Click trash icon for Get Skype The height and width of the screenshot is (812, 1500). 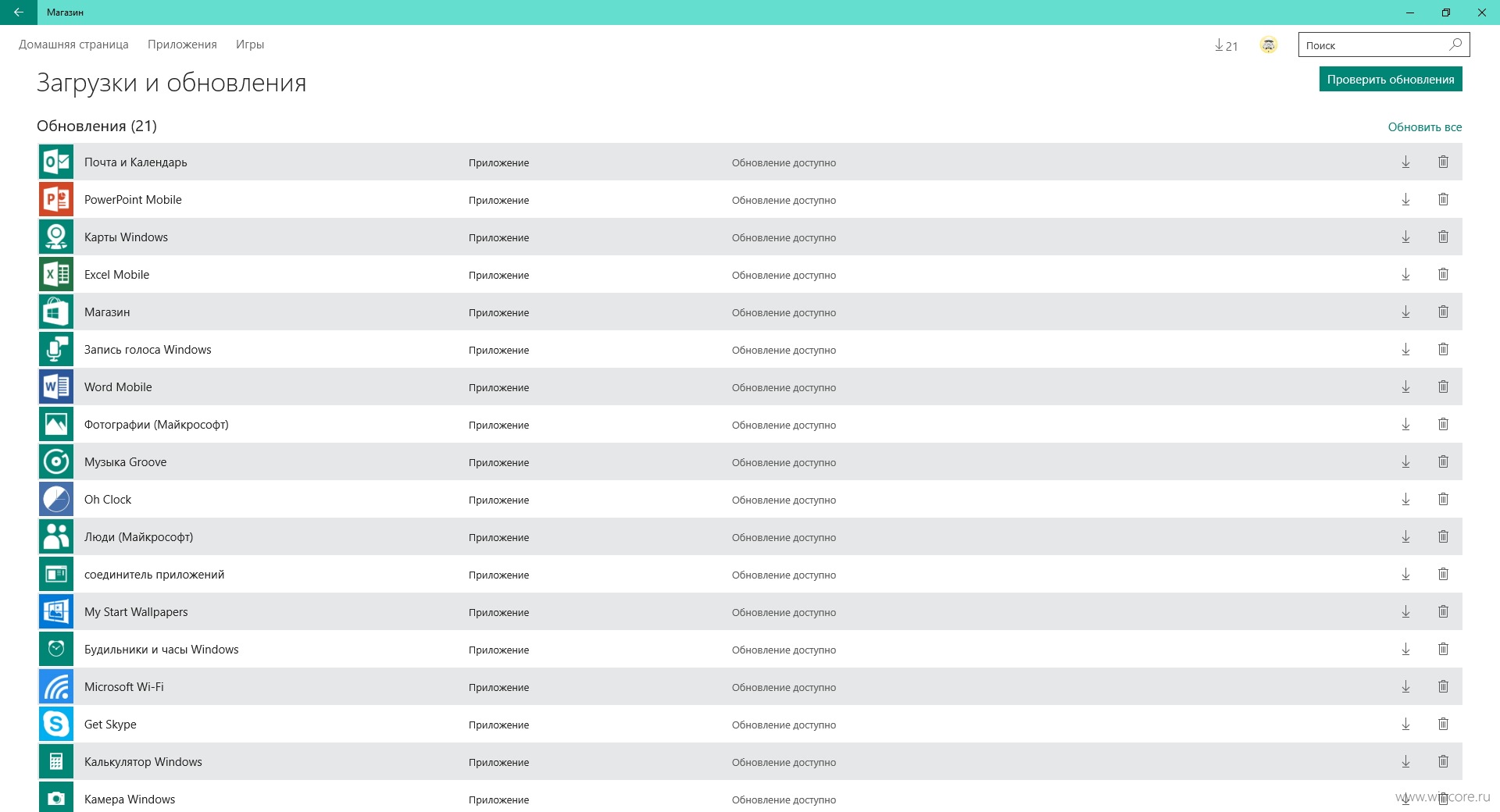click(1443, 724)
